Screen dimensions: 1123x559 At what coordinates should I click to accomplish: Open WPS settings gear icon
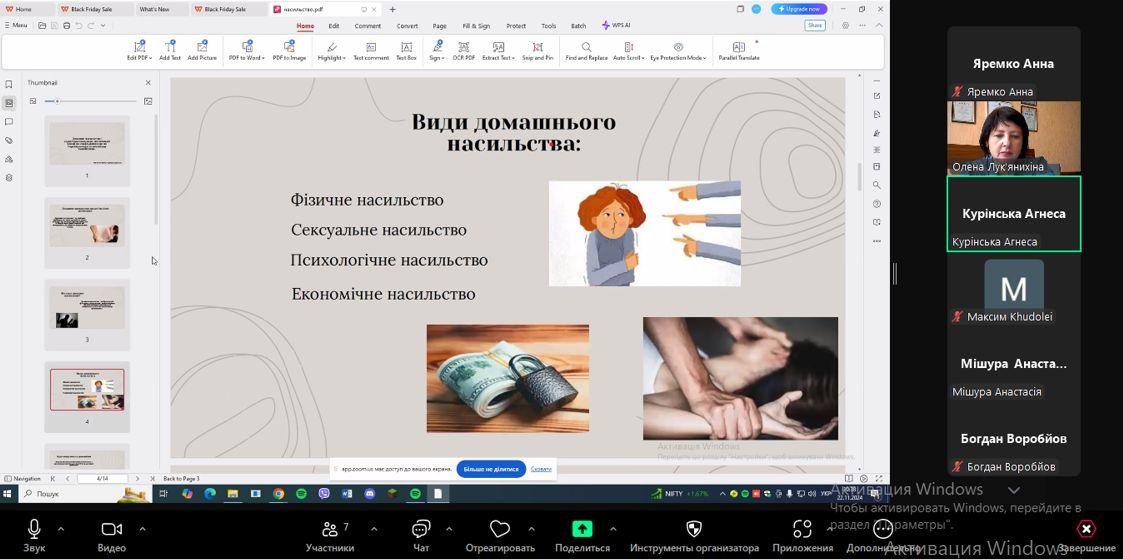click(x=846, y=25)
